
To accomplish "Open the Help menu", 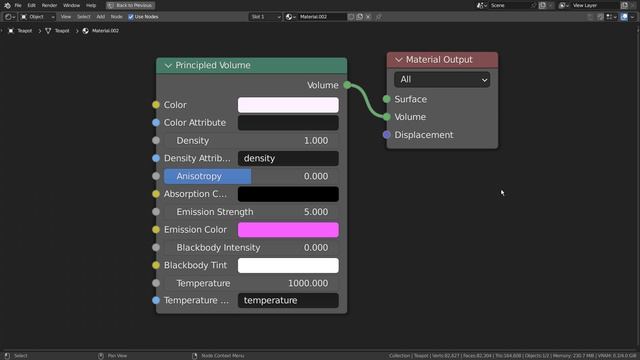I will tap(91, 5).
